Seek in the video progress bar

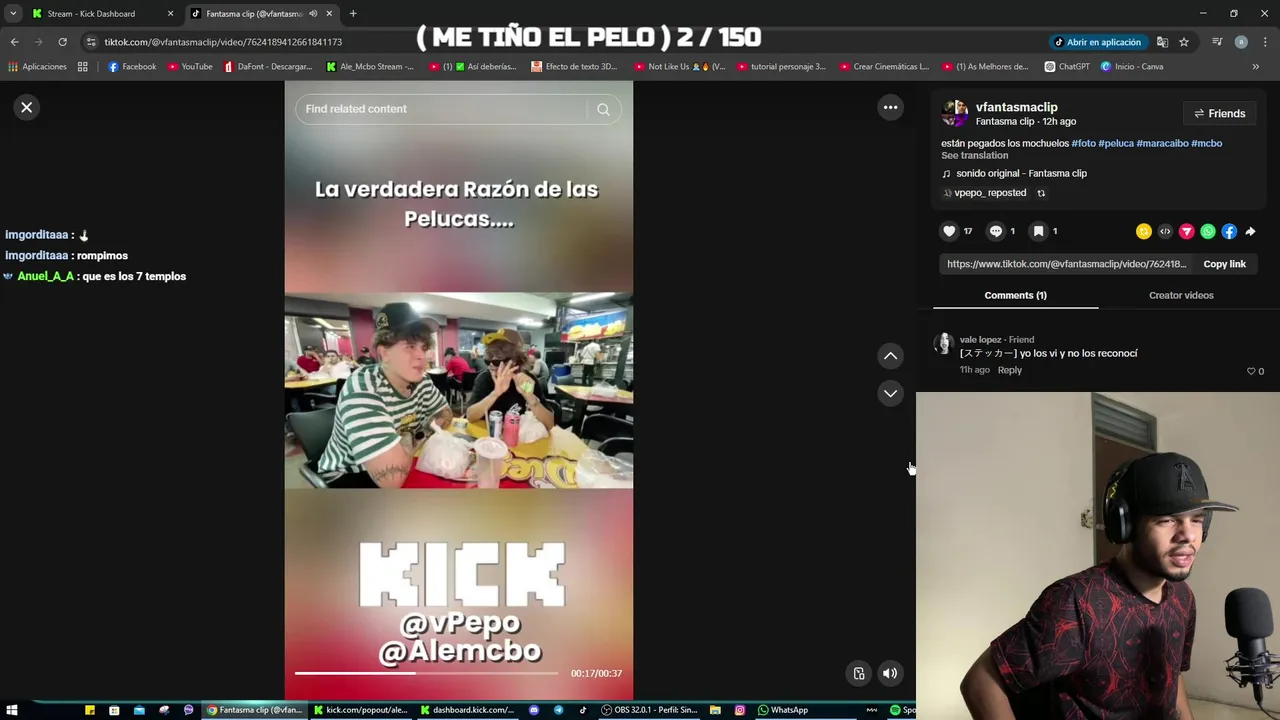click(426, 673)
